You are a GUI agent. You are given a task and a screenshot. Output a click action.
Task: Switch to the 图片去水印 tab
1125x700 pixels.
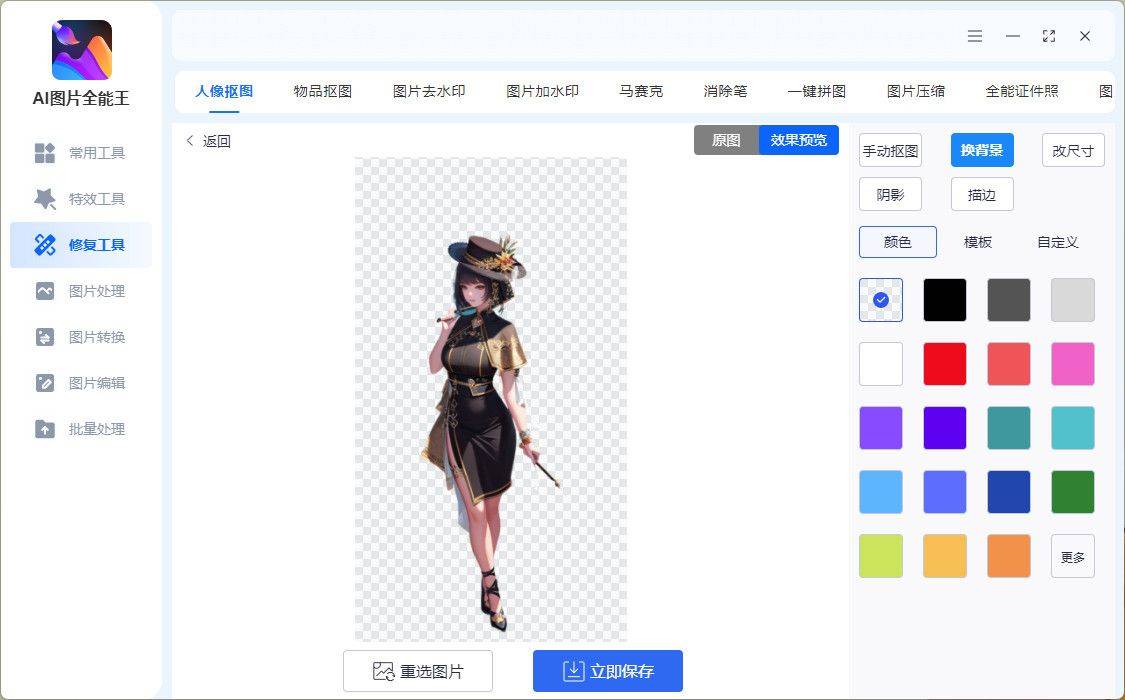[x=429, y=91]
